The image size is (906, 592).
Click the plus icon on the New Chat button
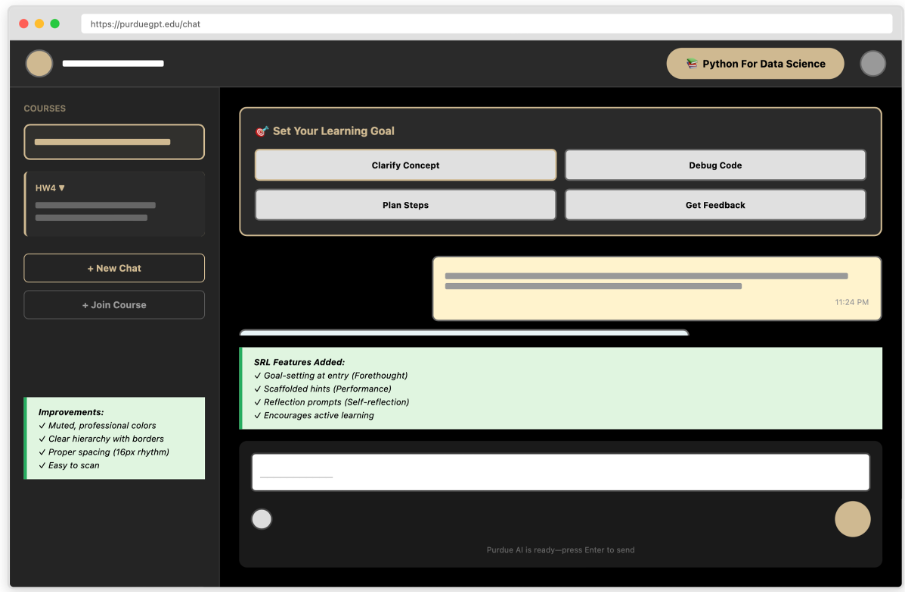tap(89, 267)
